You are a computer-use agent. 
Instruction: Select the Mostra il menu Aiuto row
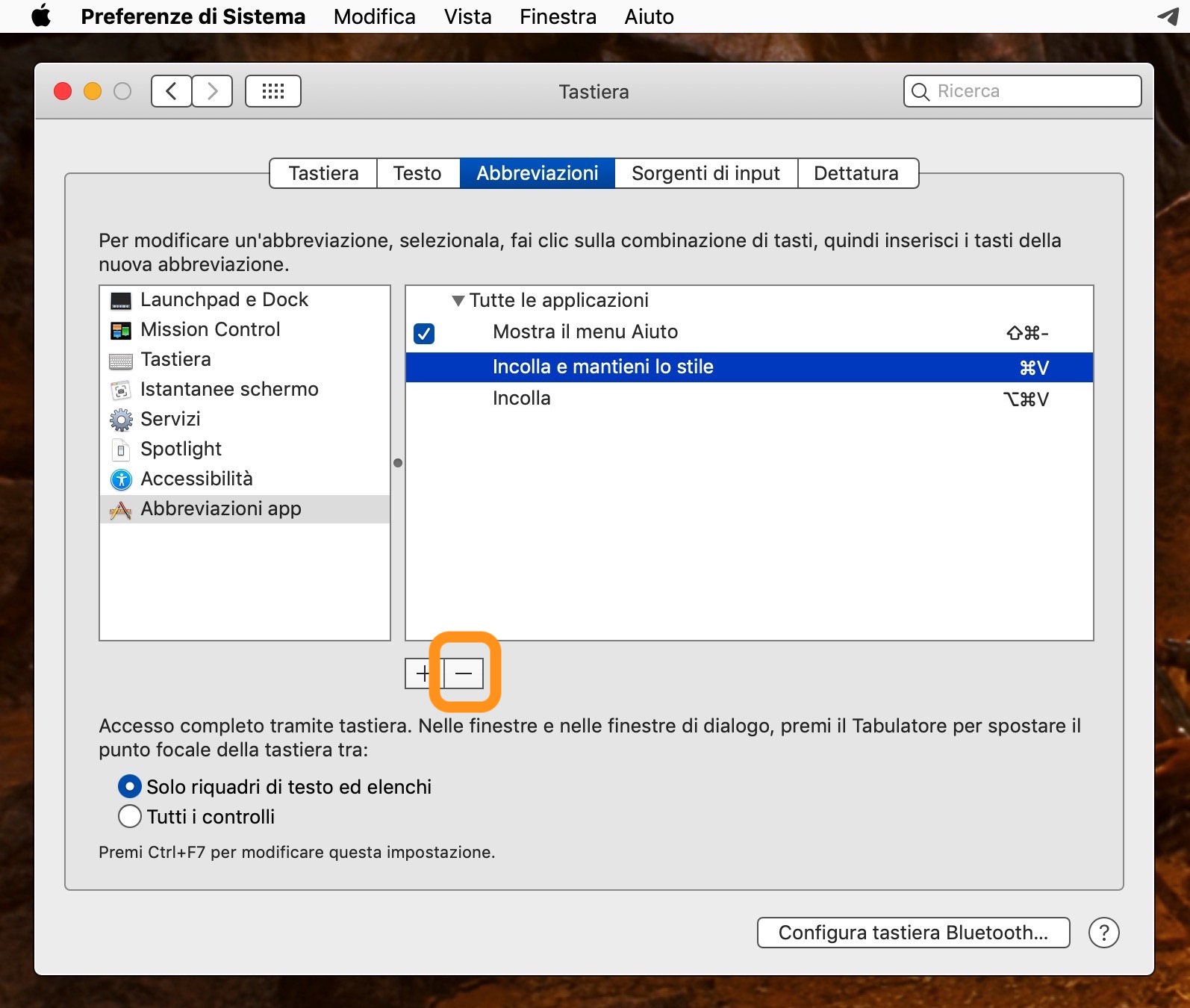tap(750, 333)
